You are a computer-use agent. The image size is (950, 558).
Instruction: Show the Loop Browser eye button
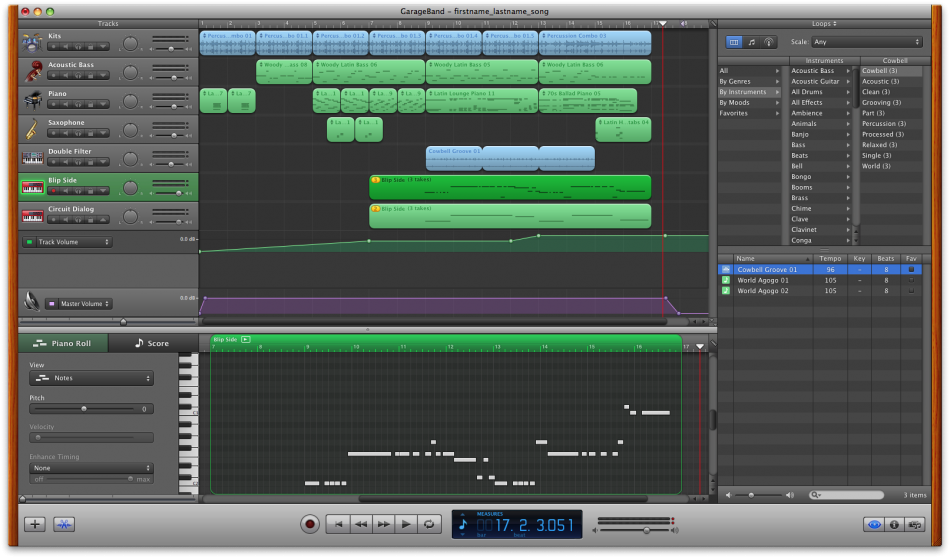tap(874, 525)
